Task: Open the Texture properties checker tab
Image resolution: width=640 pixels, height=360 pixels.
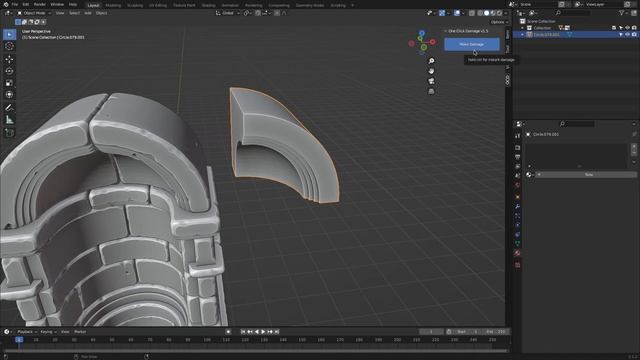Action: [518, 265]
